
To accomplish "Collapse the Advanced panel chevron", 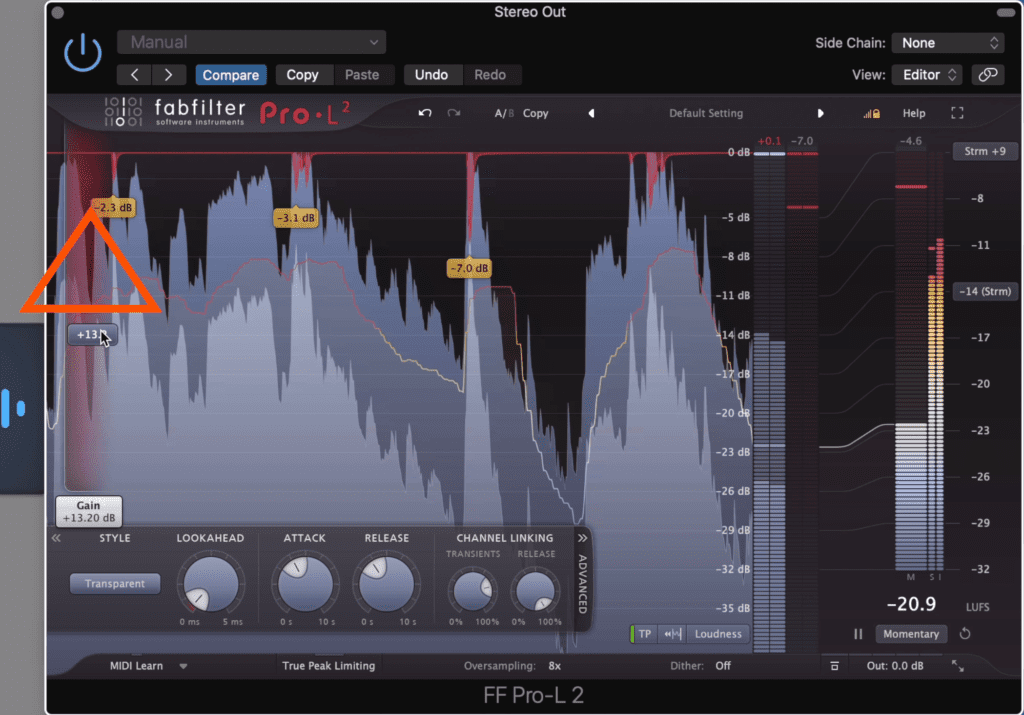I will [x=582, y=538].
